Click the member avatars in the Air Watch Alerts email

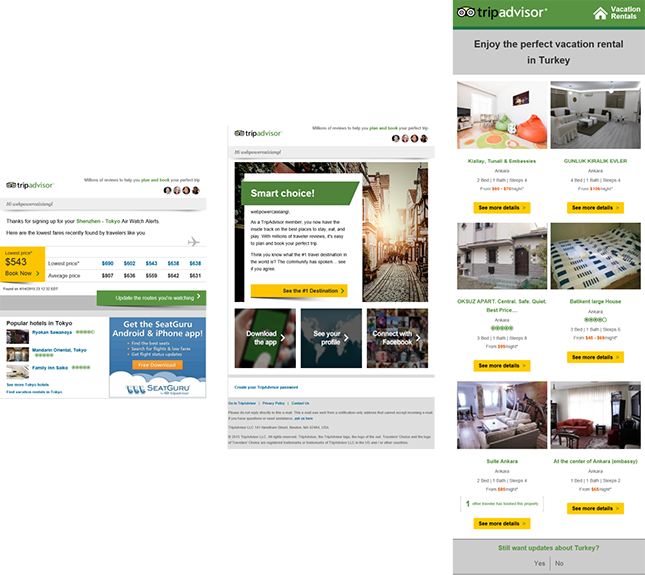pyautogui.click(x=181, y=190)
